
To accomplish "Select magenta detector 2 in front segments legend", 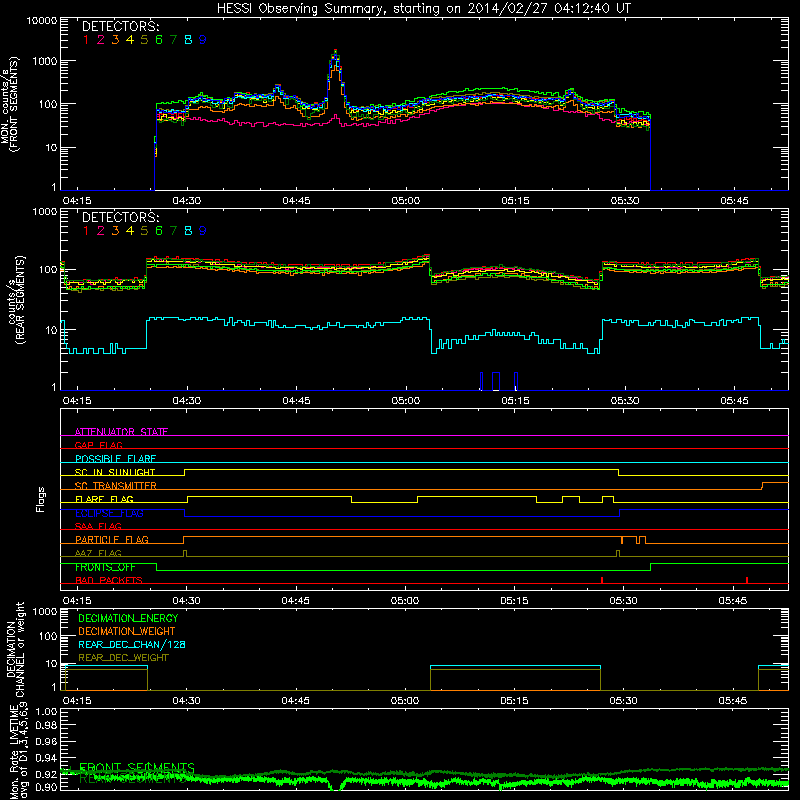I will click(101, 40).
